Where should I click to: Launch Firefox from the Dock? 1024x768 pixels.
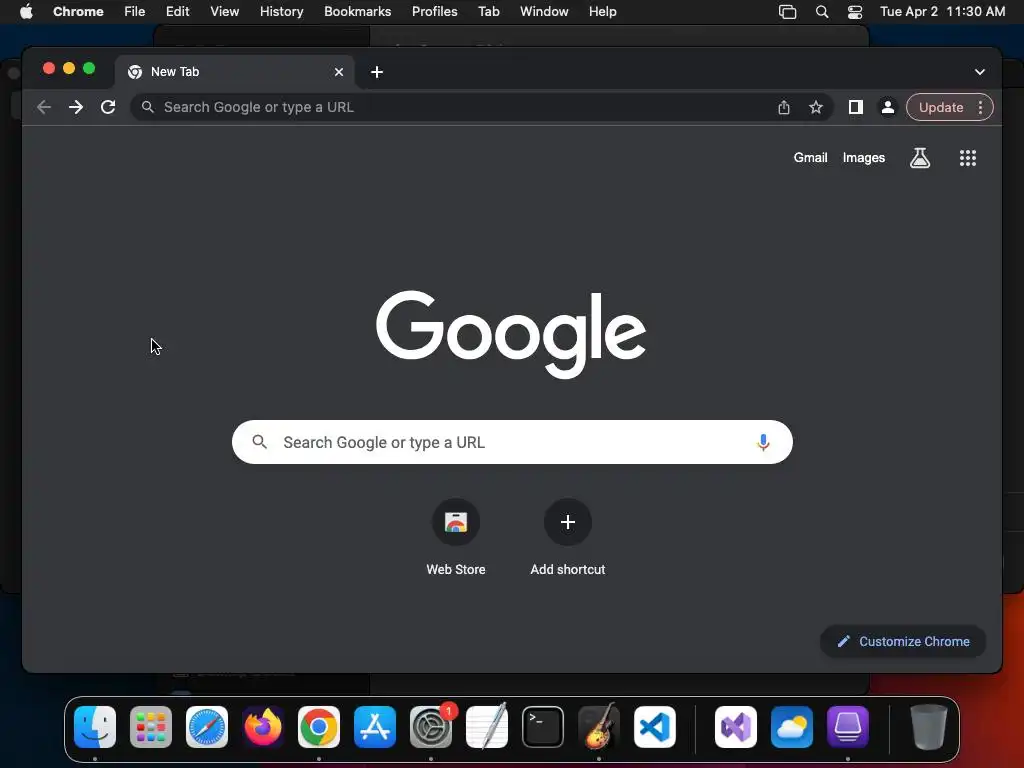click(263, 727)
